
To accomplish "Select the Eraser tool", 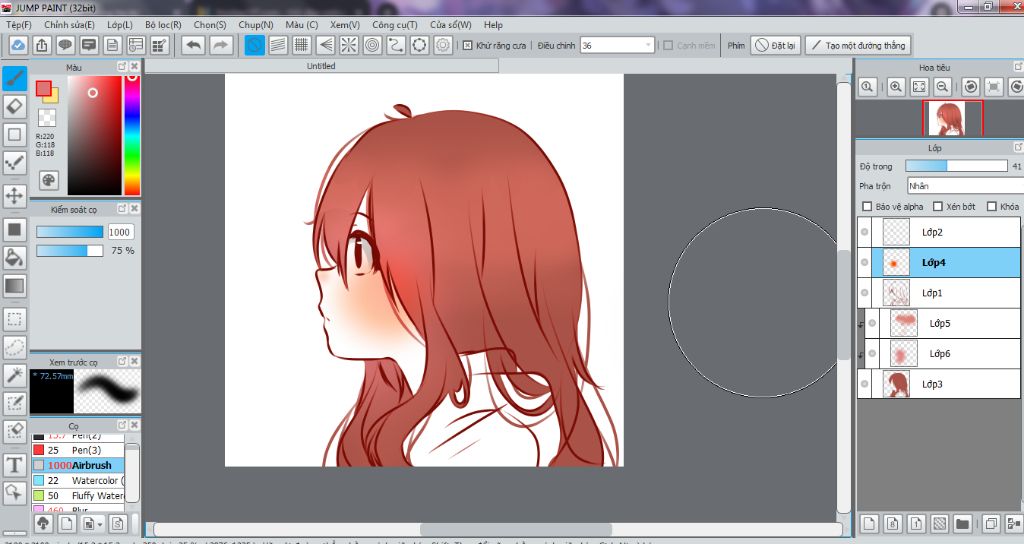I will point(14,106).
